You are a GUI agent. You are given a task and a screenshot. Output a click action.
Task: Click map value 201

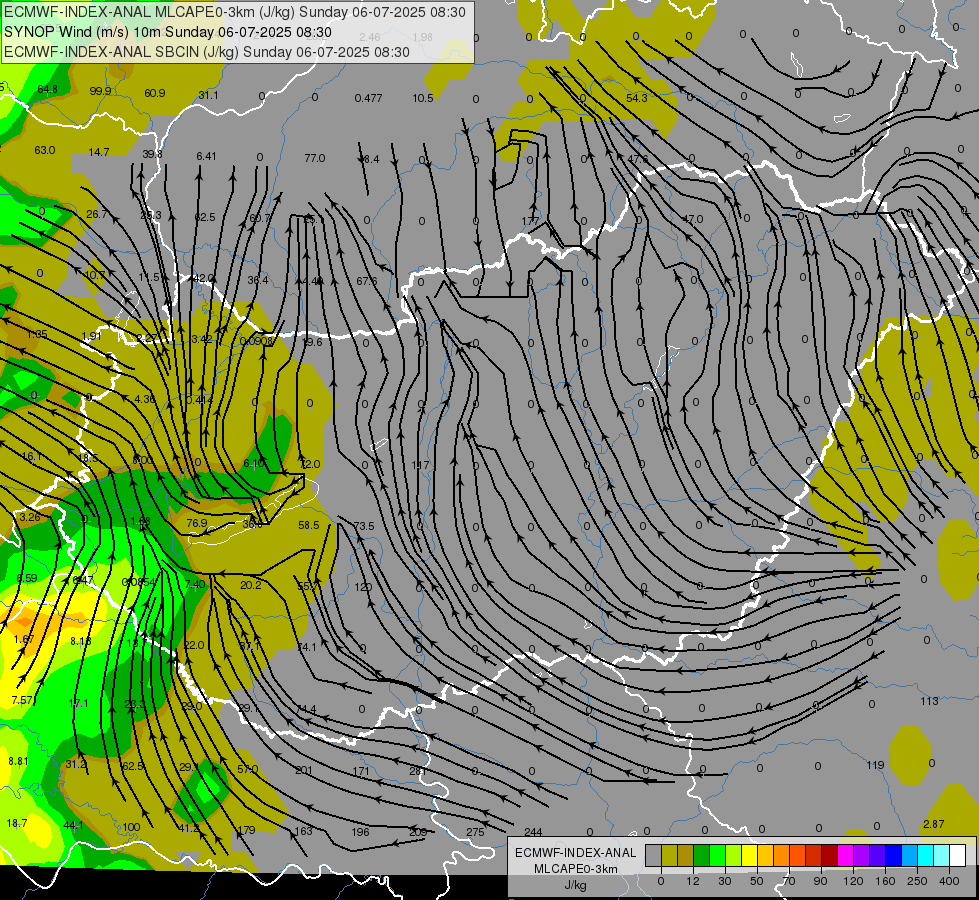303,770
